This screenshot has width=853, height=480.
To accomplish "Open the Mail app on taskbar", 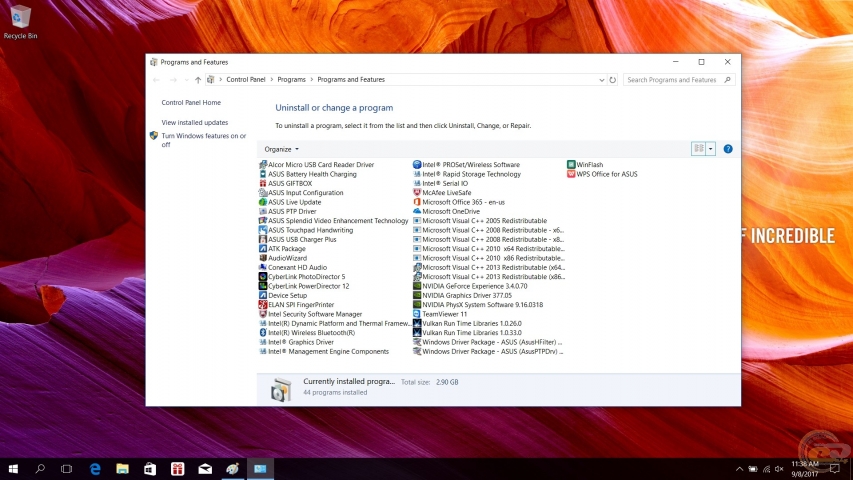I will click(x=205, y=469).
